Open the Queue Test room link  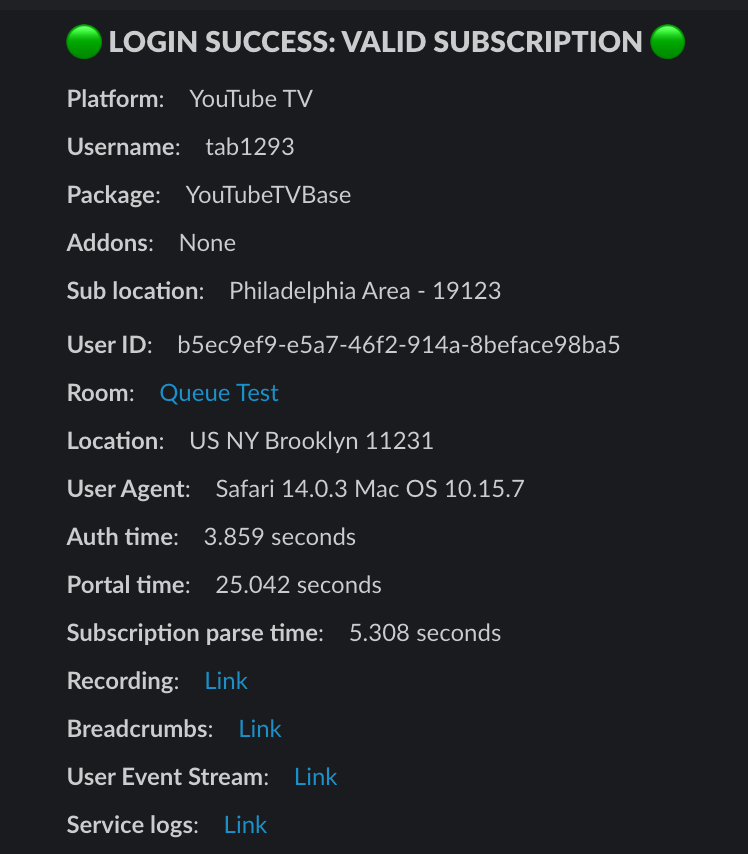coord(219,393)
